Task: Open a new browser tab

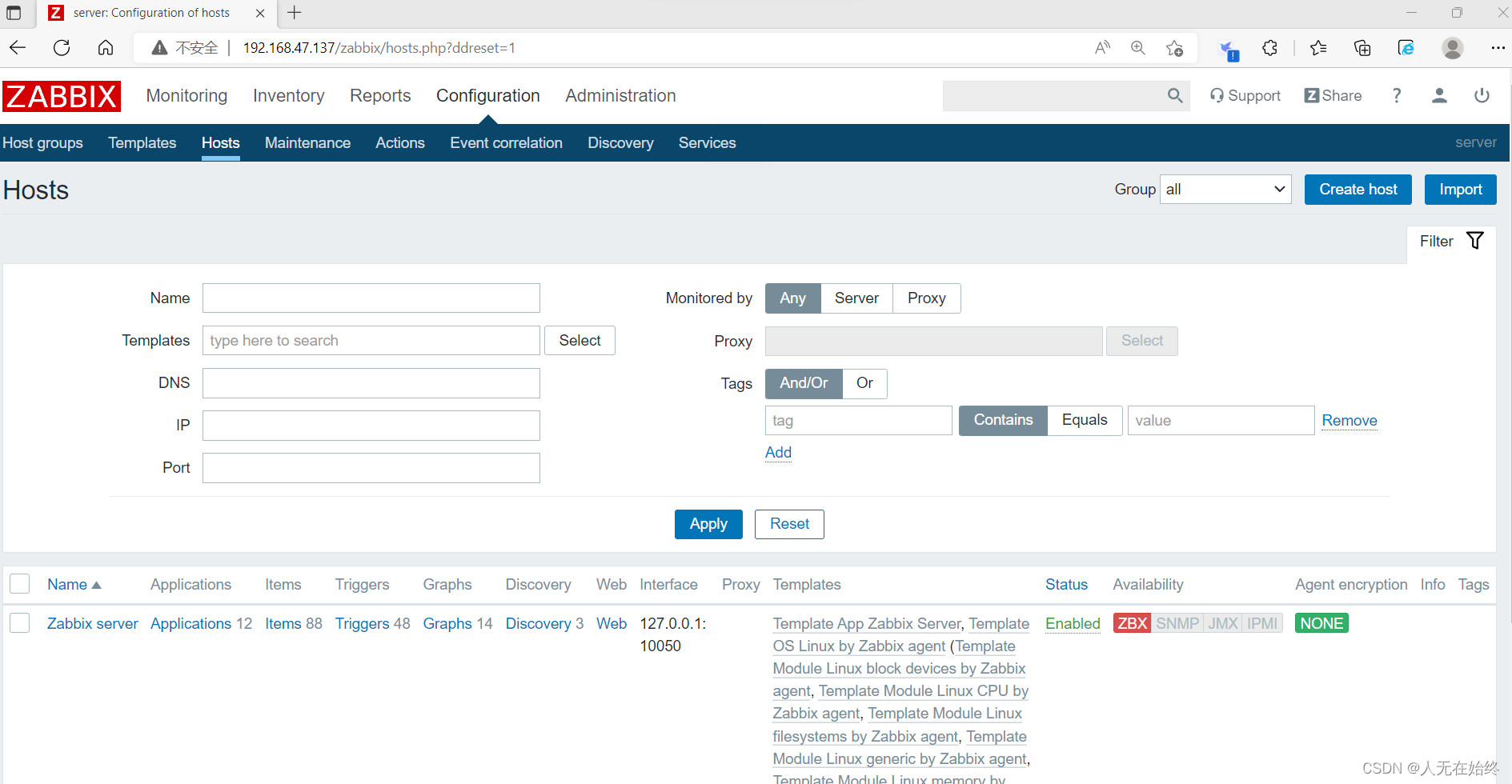Action: click(x=295, y=13)
